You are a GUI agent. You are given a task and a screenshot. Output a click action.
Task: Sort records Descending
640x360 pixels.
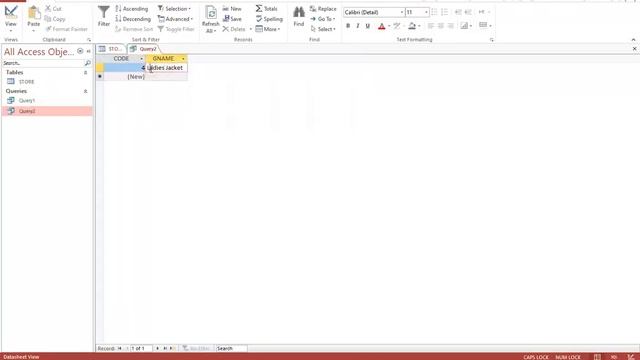tap(133, 19)
